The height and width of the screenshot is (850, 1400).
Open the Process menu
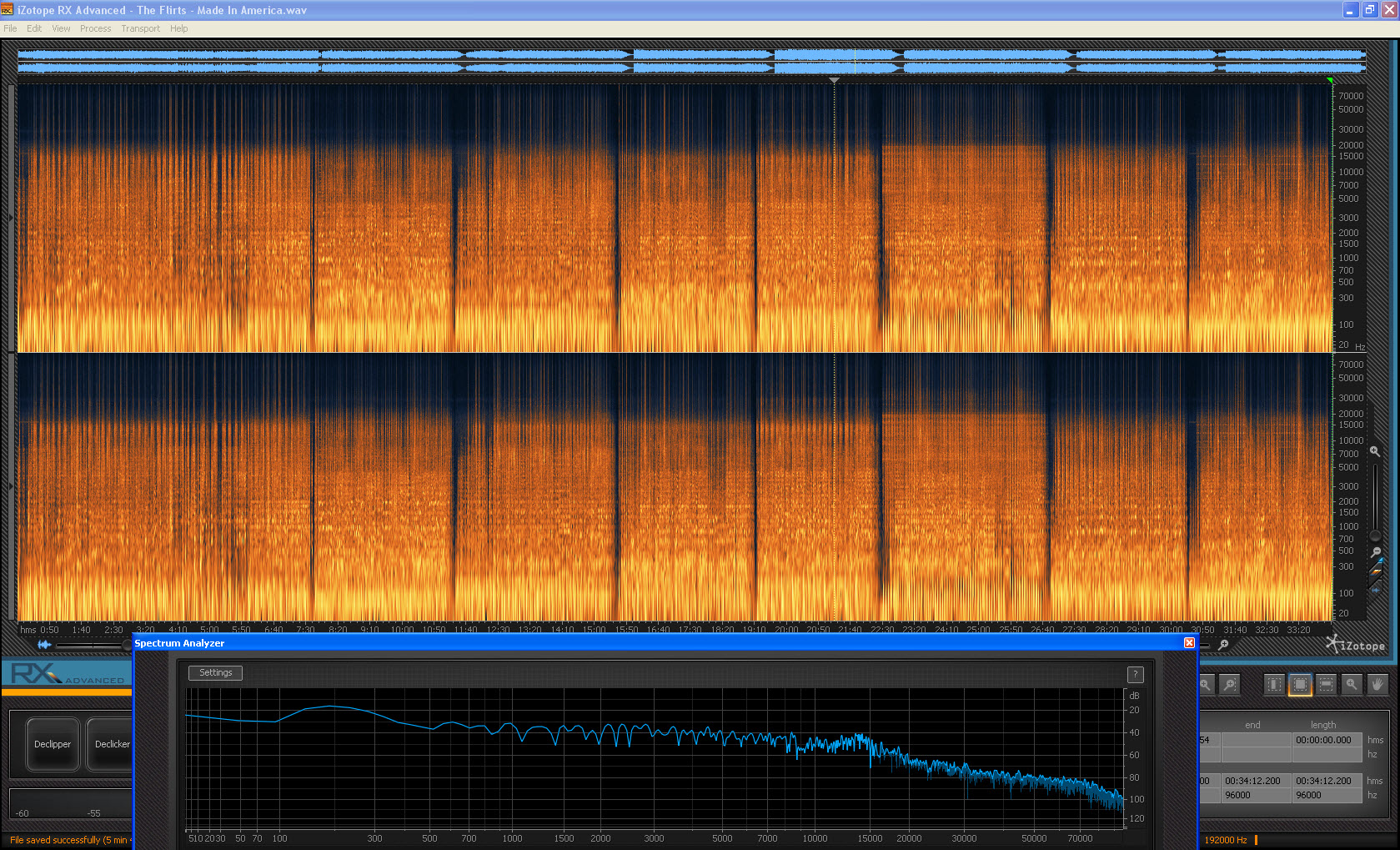[x=95, y=28]
